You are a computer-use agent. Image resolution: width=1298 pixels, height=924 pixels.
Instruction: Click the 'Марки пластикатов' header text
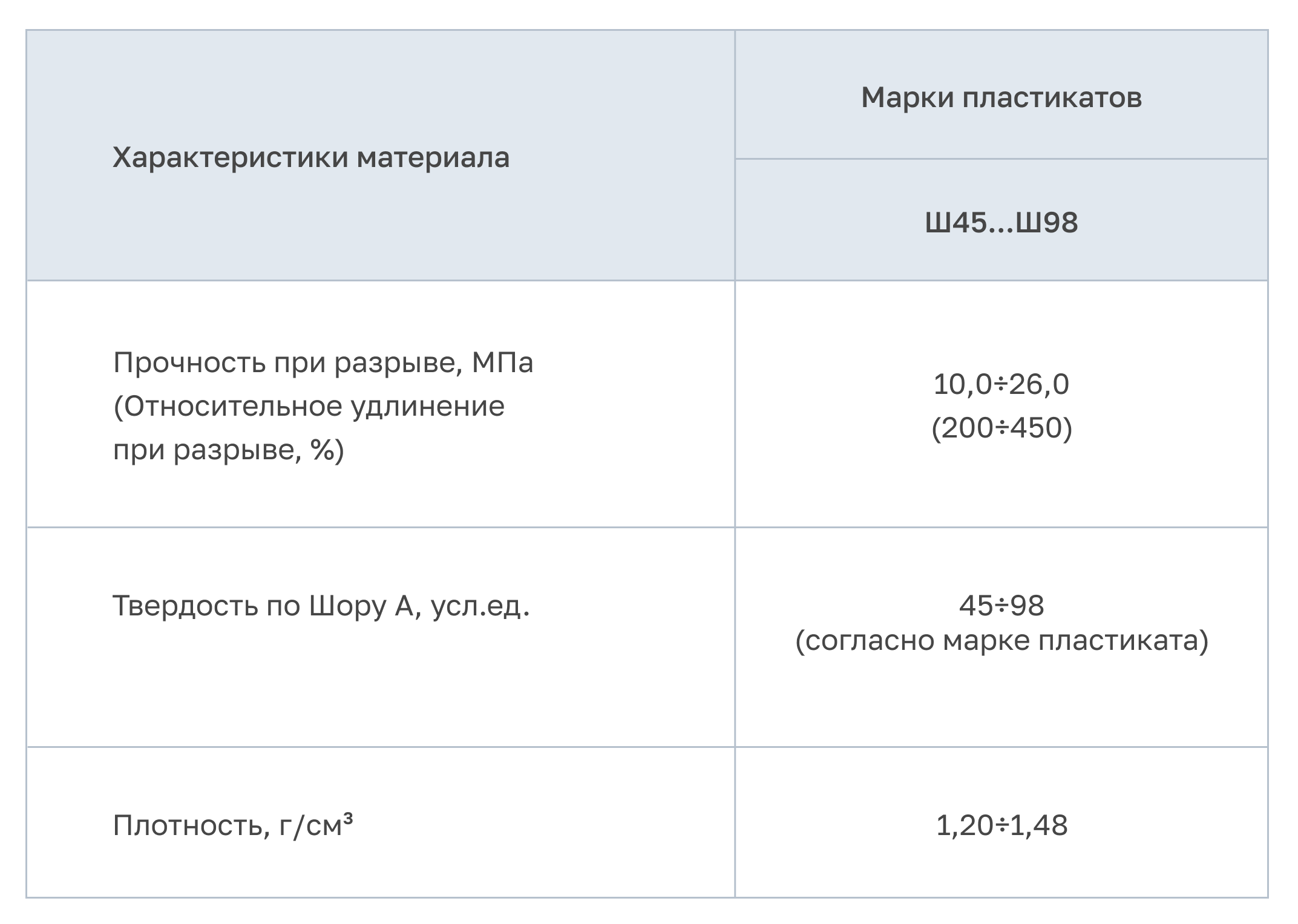coord(1001,97)
